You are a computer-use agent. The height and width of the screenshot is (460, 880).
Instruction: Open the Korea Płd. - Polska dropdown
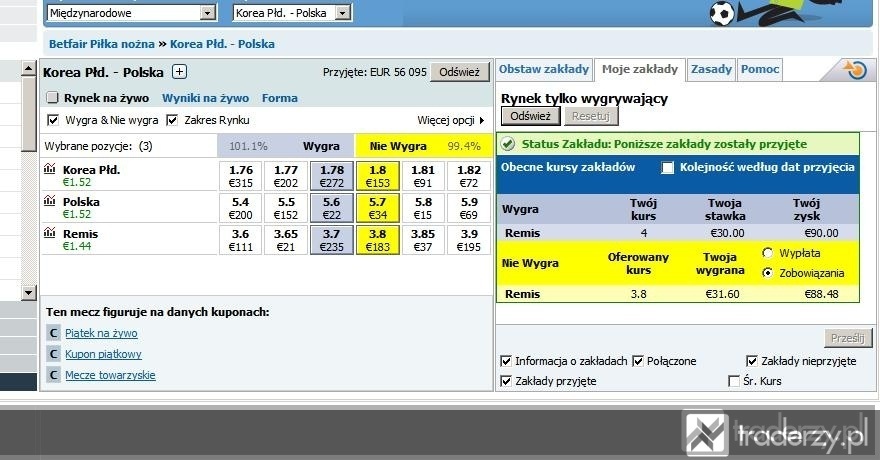point(292,13)
